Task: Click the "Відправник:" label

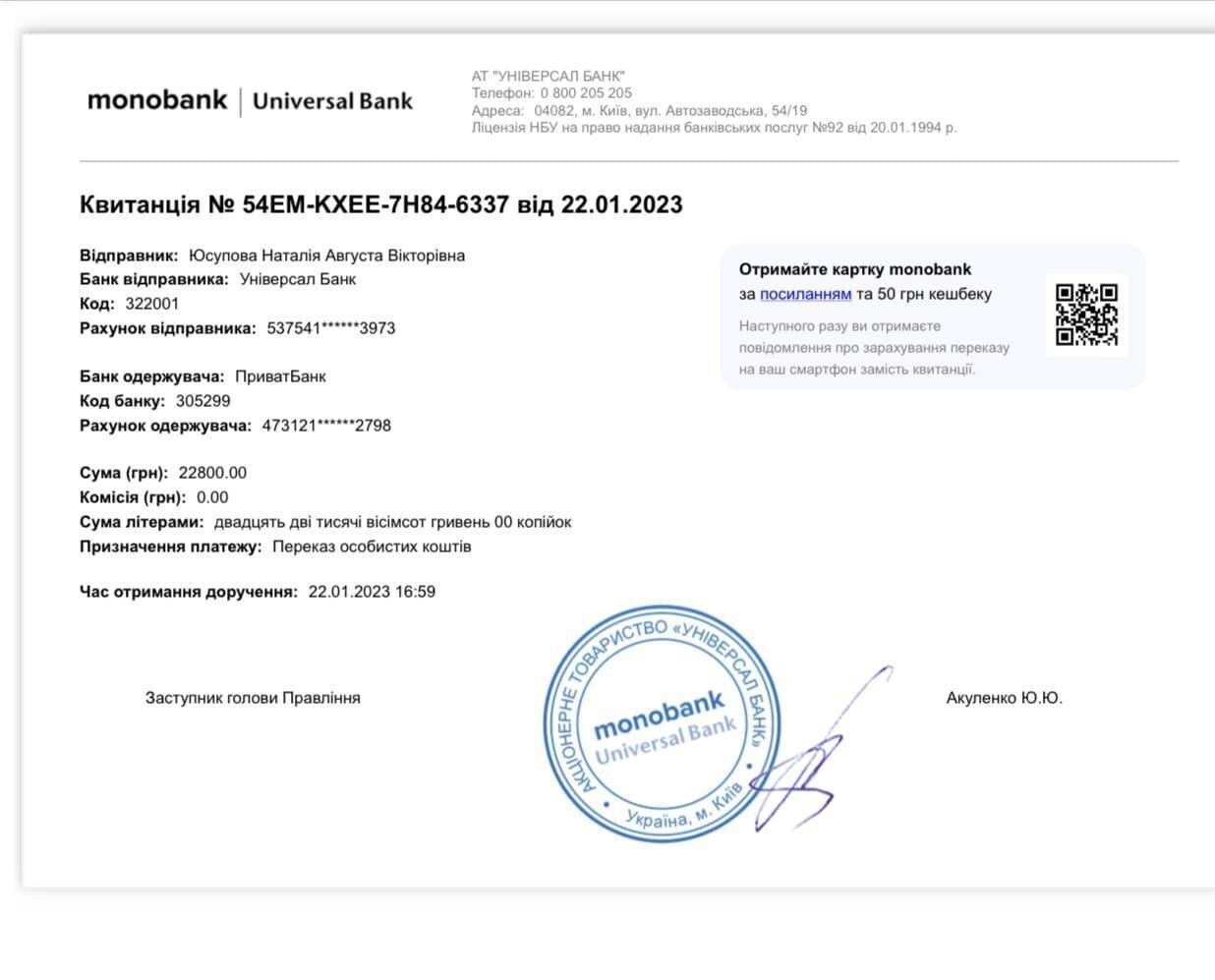Action: click(x=129, y=256)
